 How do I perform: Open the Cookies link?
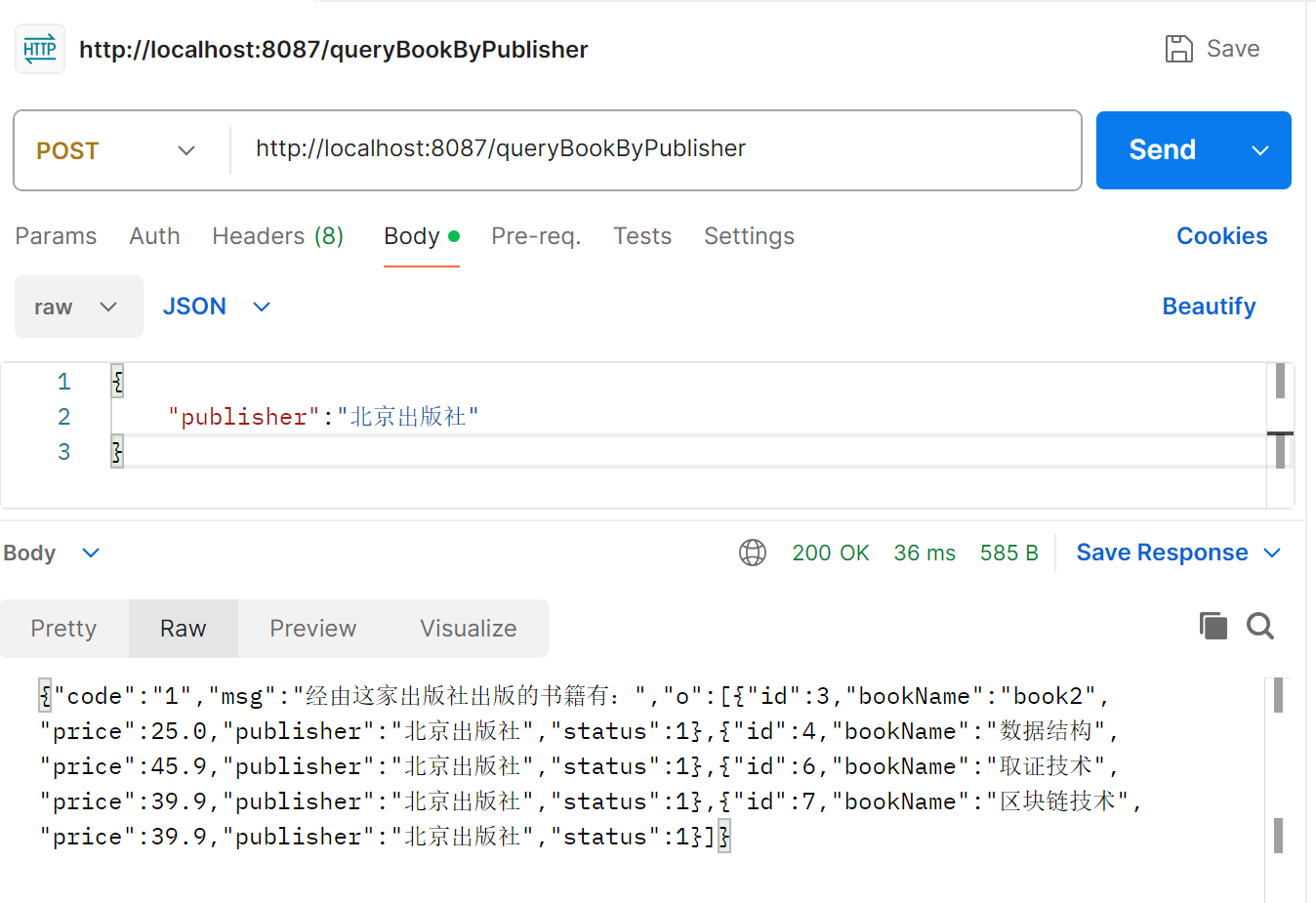click(x=1221, y=236)
